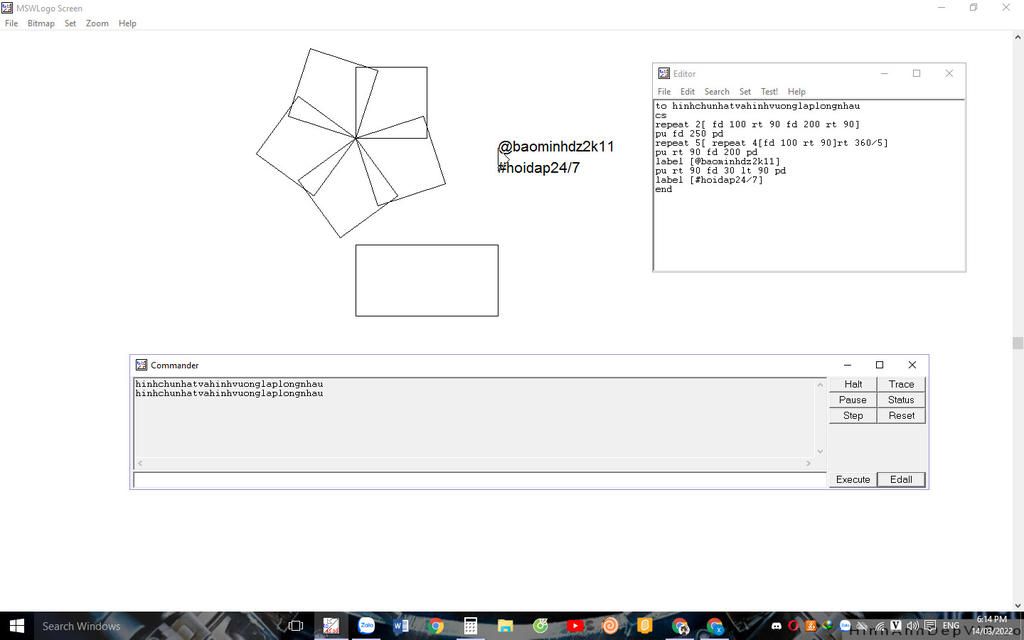Image resolution: width=1024 pixels, height=640 pixels.
Task: Open Microsoft Word from the taskbar
Action: coord(401,626)
